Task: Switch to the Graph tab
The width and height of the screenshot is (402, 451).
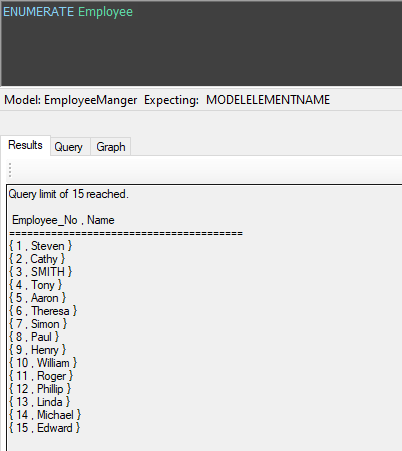Action: (111, 147)
